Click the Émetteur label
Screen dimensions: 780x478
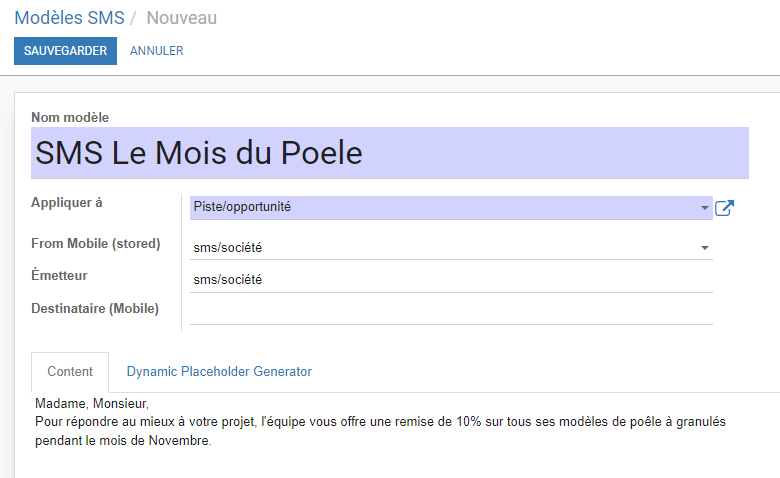coord(59,275)
